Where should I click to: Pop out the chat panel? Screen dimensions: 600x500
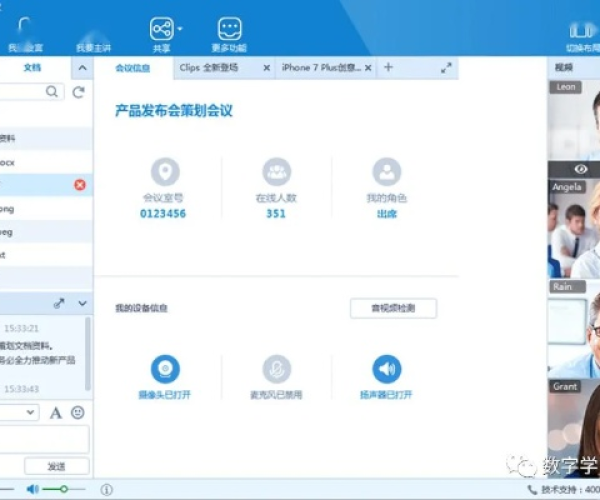pyautogui.click(x=59, y=303)
